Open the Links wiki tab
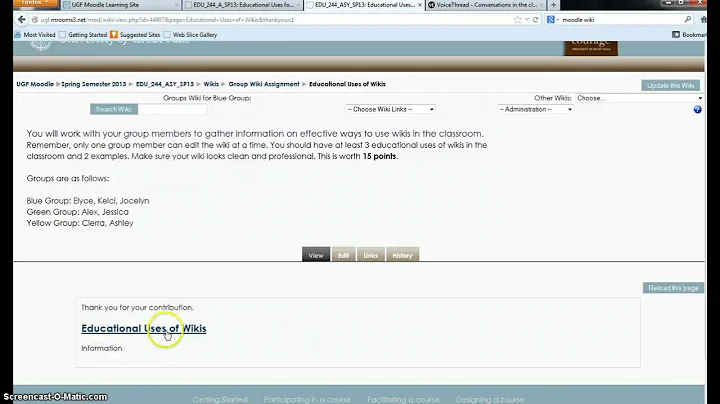This screenshot has width=720, height=404. click(x=371, y=255)
